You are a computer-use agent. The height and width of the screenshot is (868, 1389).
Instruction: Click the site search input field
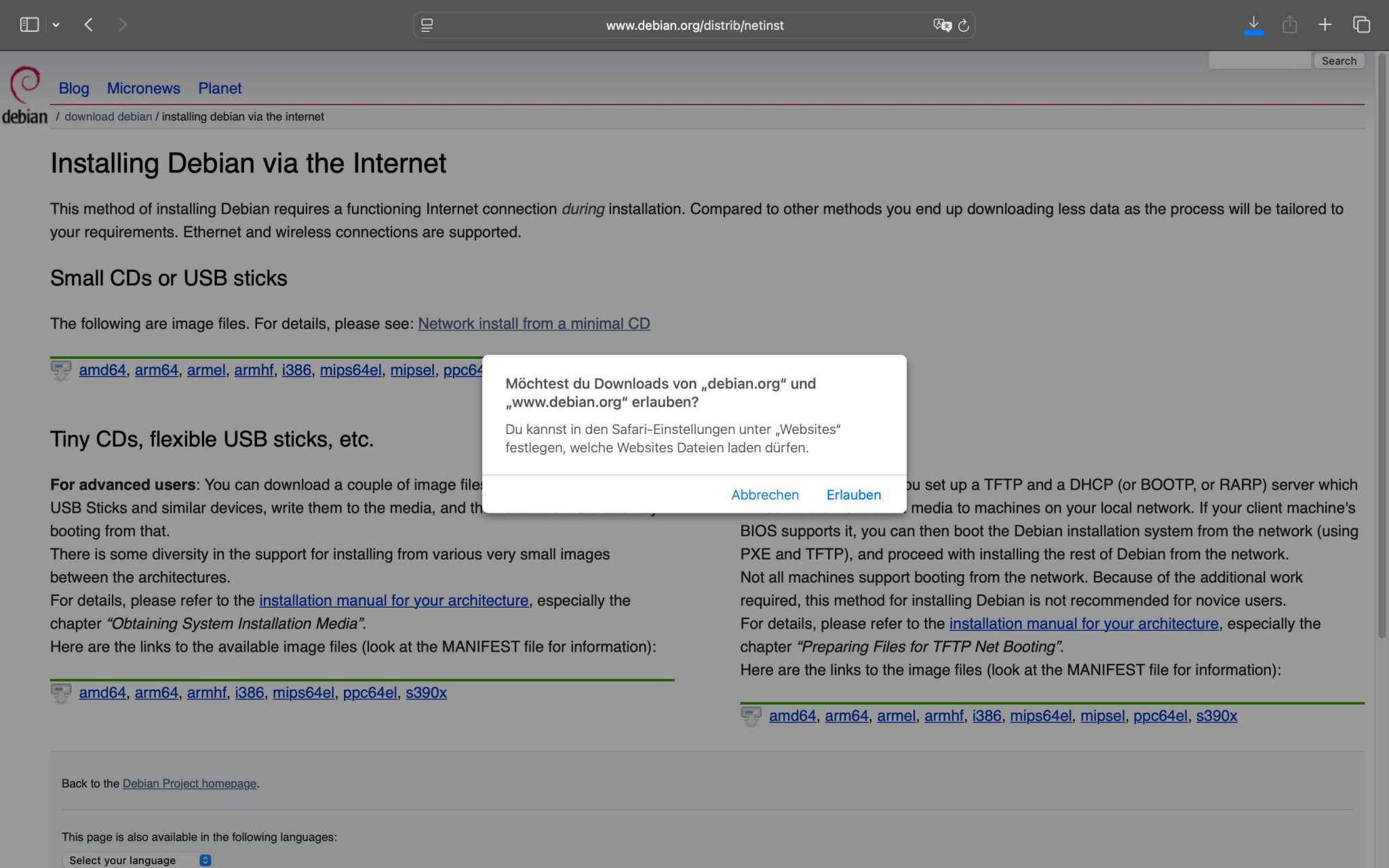[1259, 61]
